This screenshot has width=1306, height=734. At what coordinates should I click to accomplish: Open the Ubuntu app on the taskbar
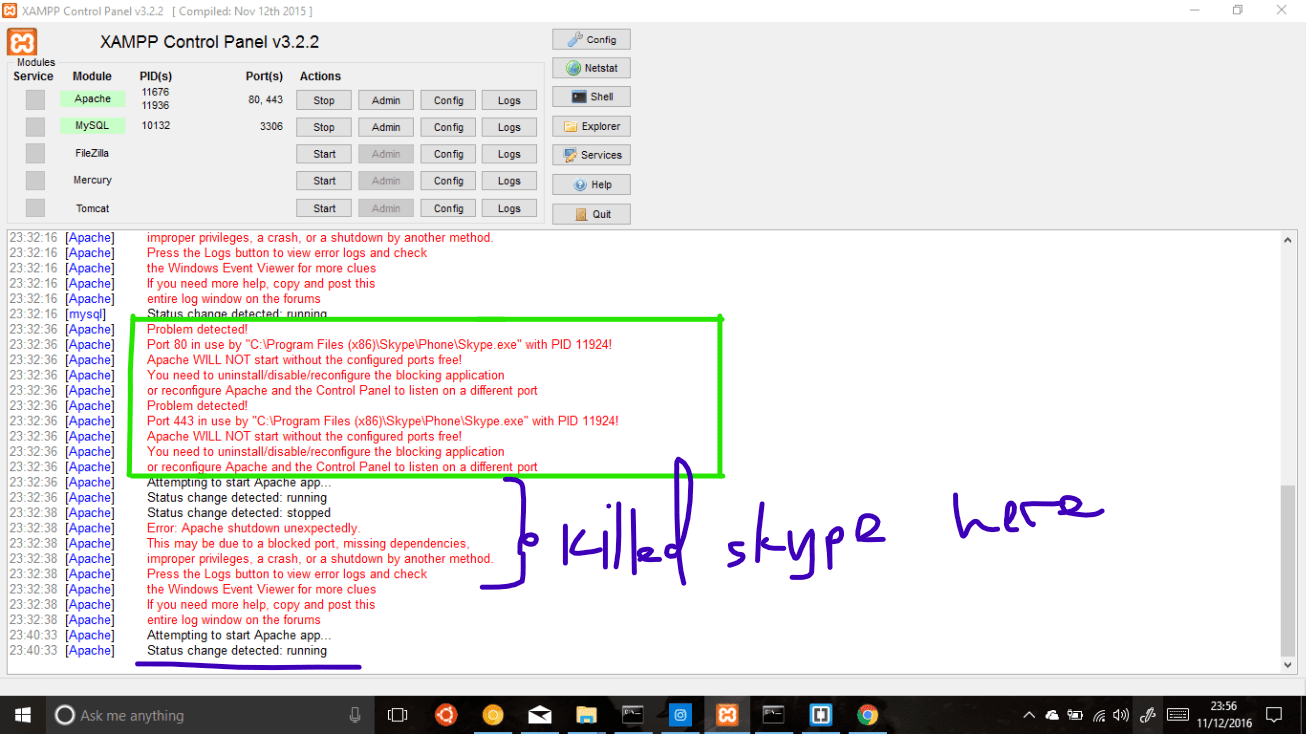[x=446, y=715]
